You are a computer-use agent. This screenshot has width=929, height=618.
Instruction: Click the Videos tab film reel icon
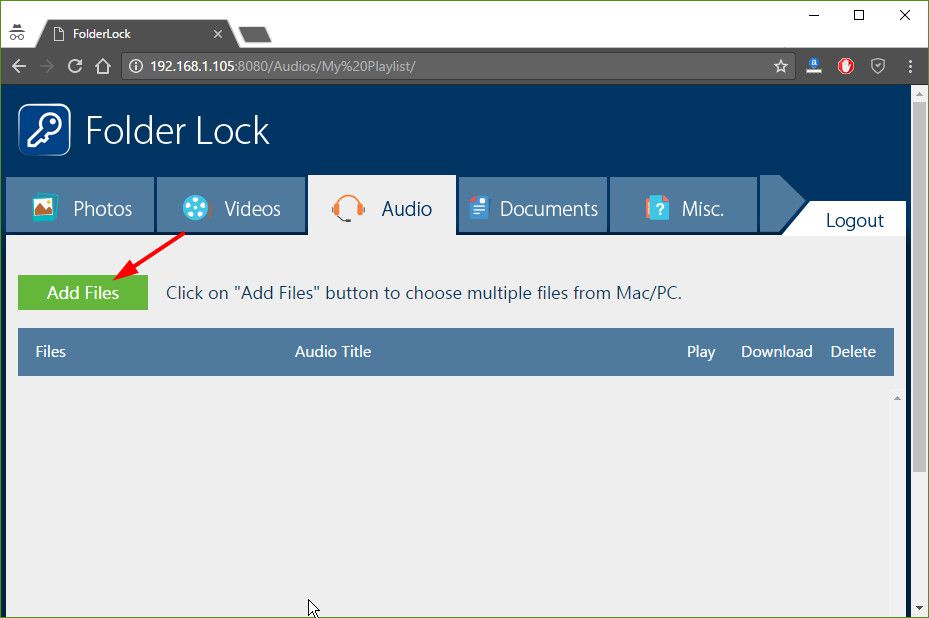coord(196,207)
